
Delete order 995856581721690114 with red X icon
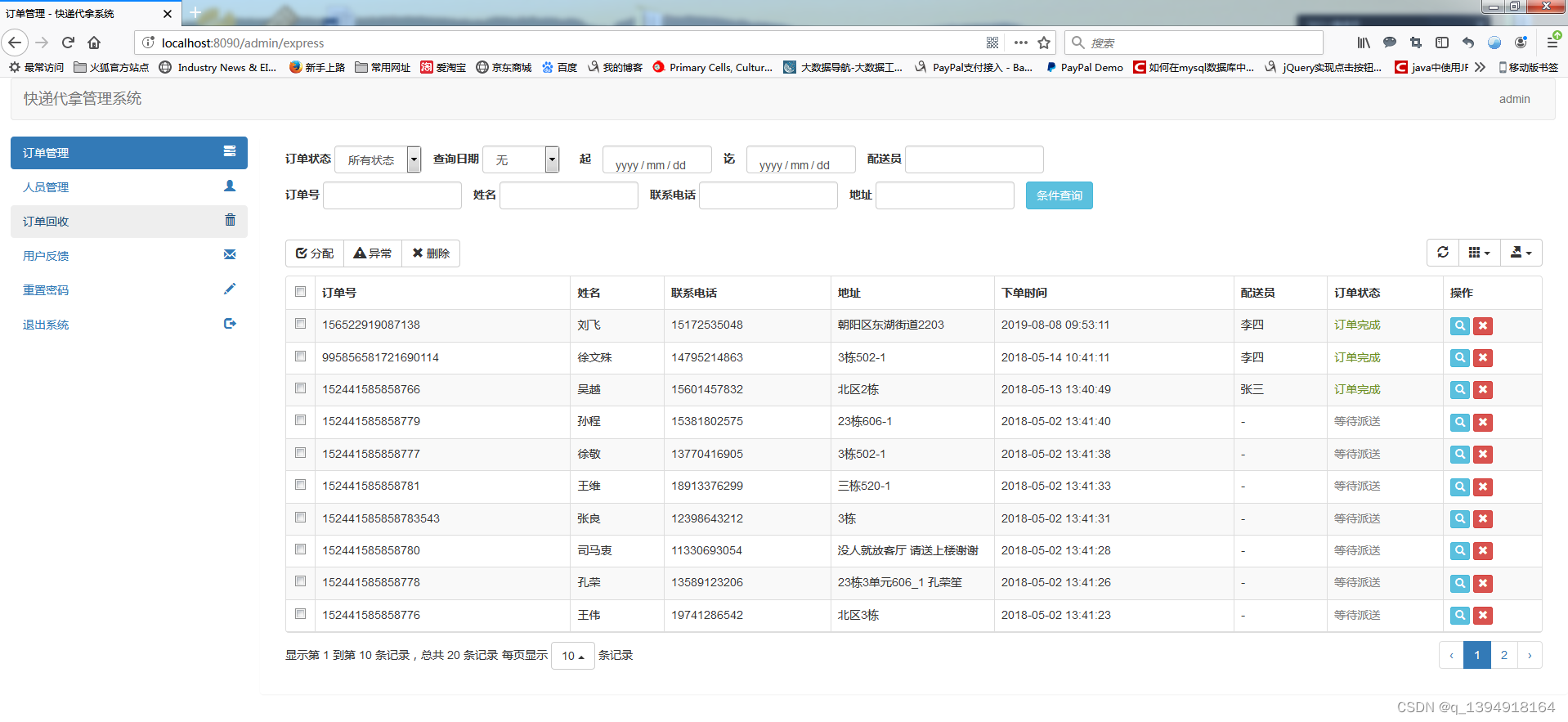pyautogui.click(x=1483, y=358)
